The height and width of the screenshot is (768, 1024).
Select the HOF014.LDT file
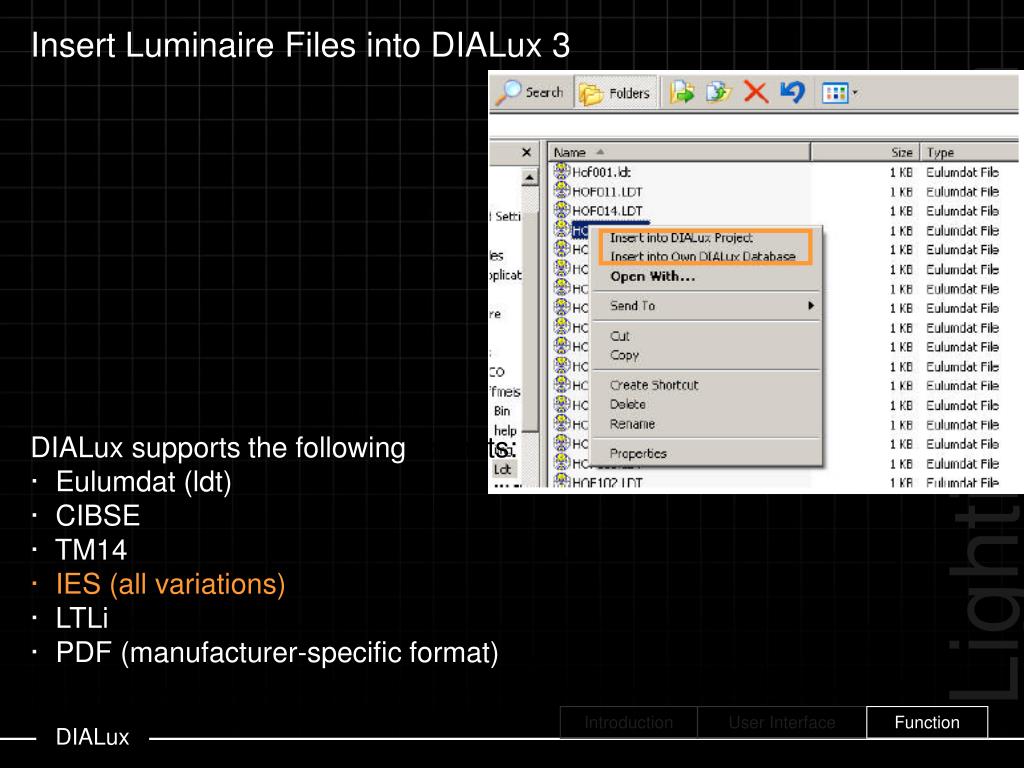[607, 210]
